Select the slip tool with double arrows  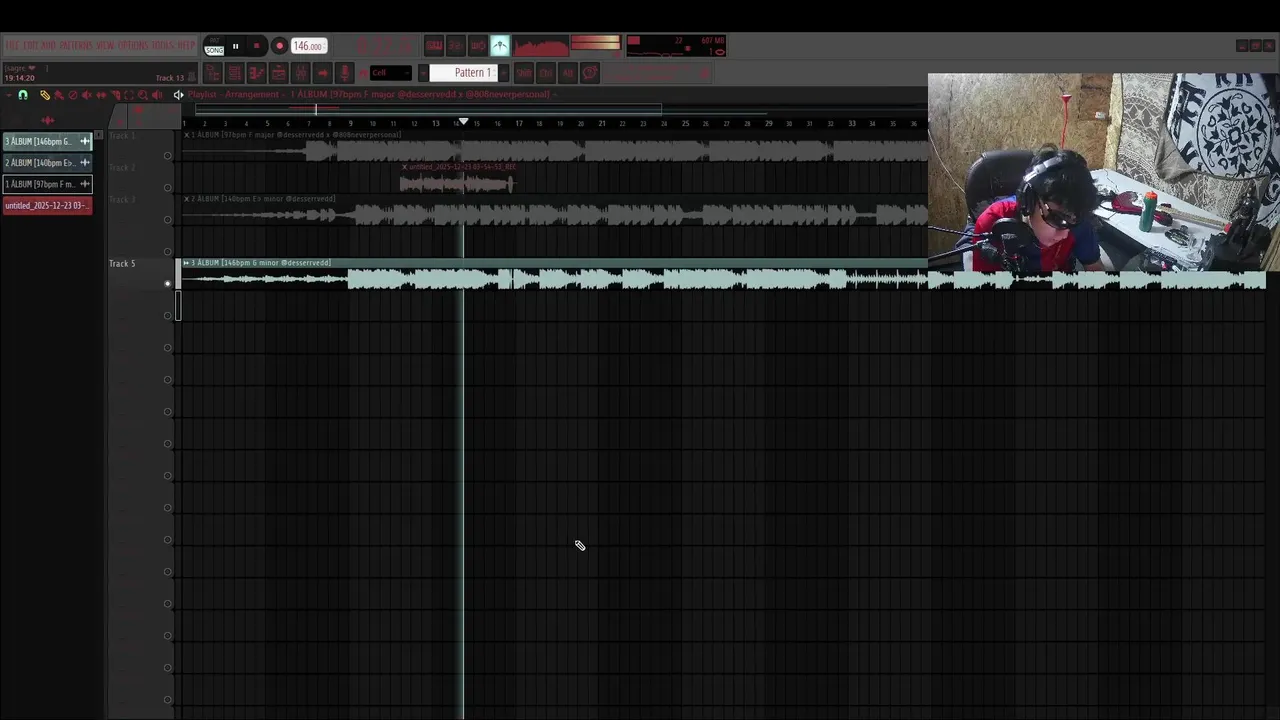pos(101,95)
